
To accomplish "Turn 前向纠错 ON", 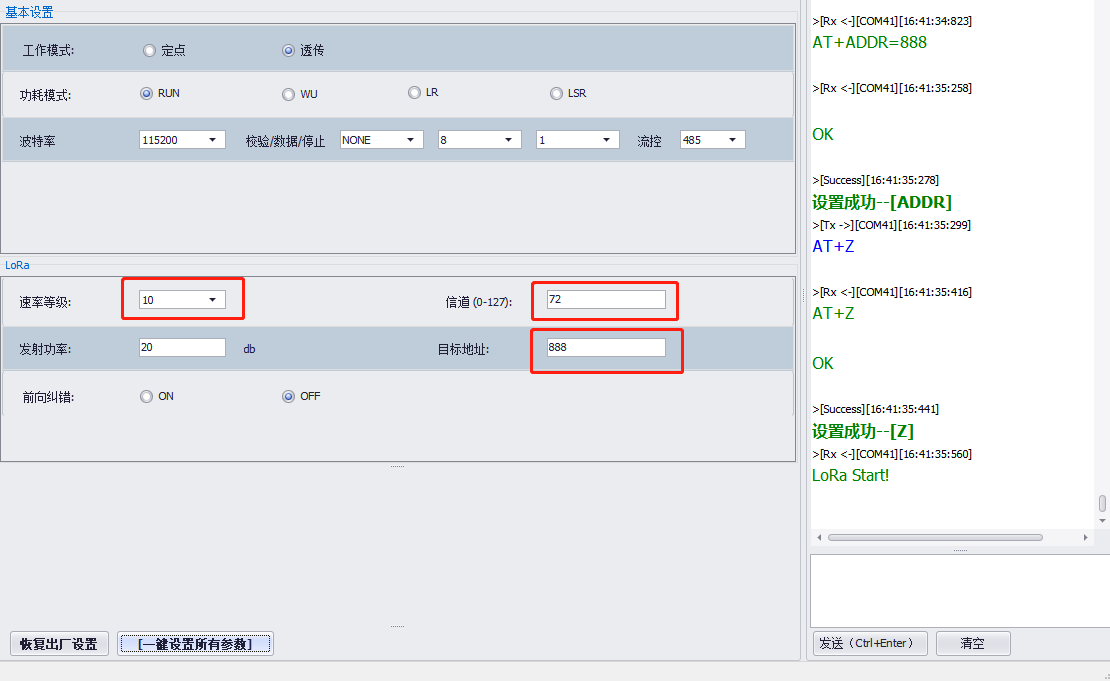I will click(x=147, y=396).
